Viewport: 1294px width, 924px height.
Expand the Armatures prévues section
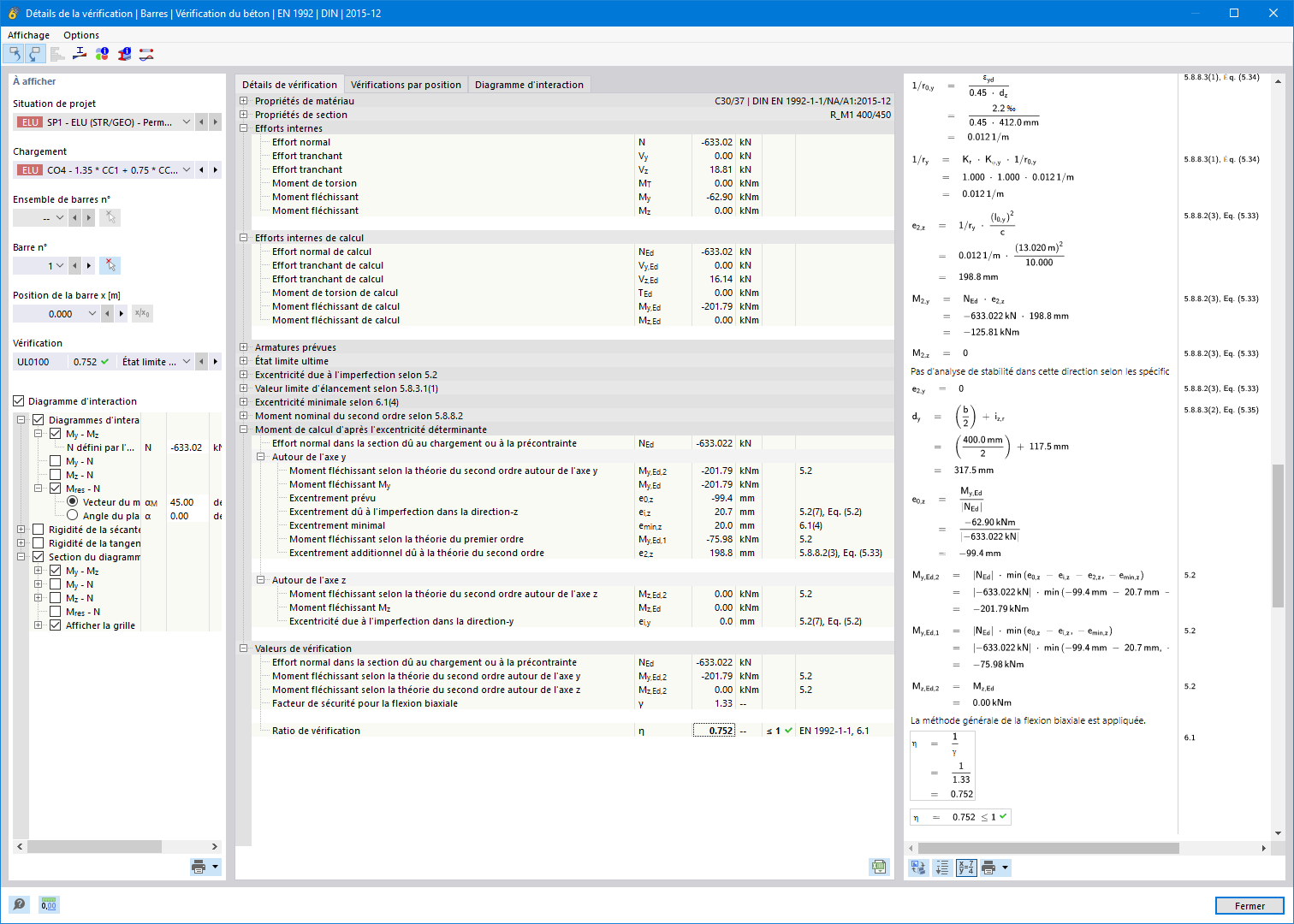pyautogui.click(x=244, y=347)
